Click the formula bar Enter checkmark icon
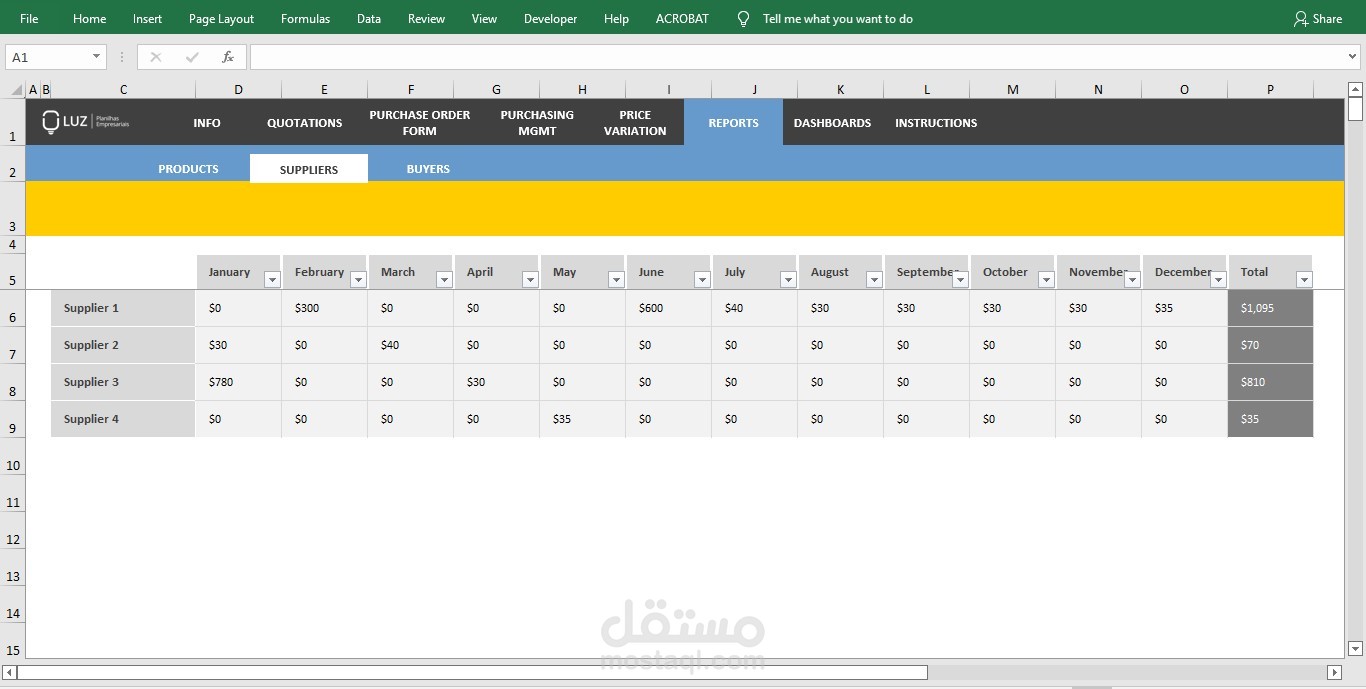 coord(192,57)
